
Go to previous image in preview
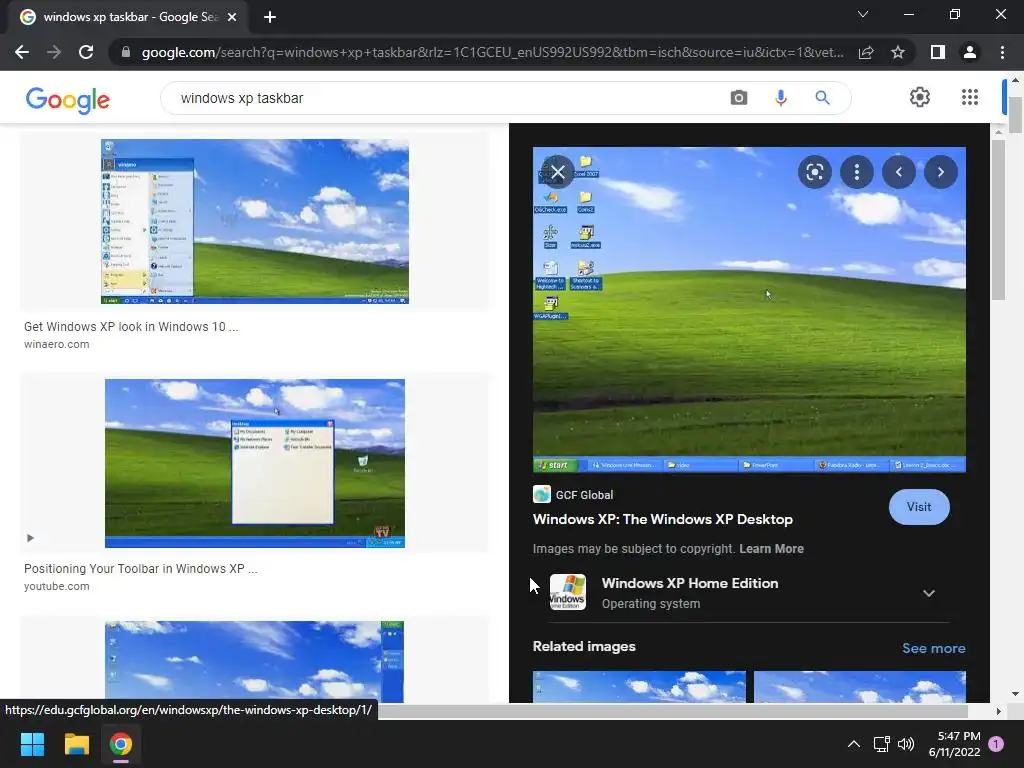click(x=899, y=172)
